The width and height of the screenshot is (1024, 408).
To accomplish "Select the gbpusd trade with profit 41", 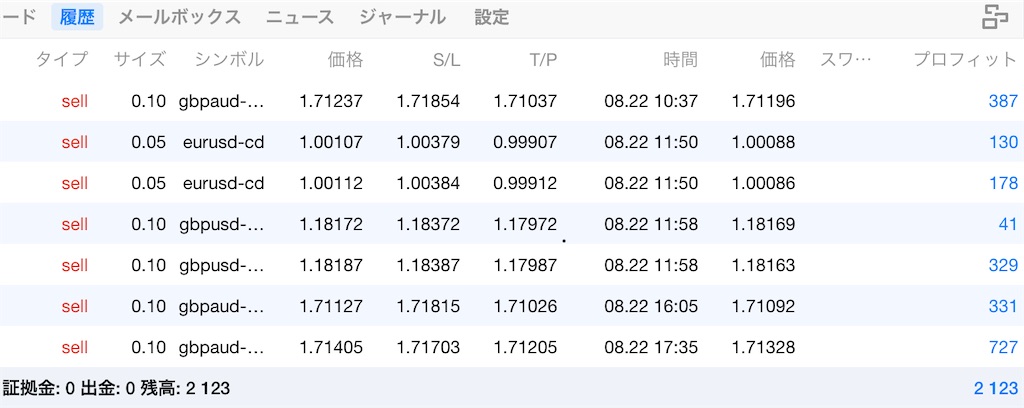I will coord(512,224).
